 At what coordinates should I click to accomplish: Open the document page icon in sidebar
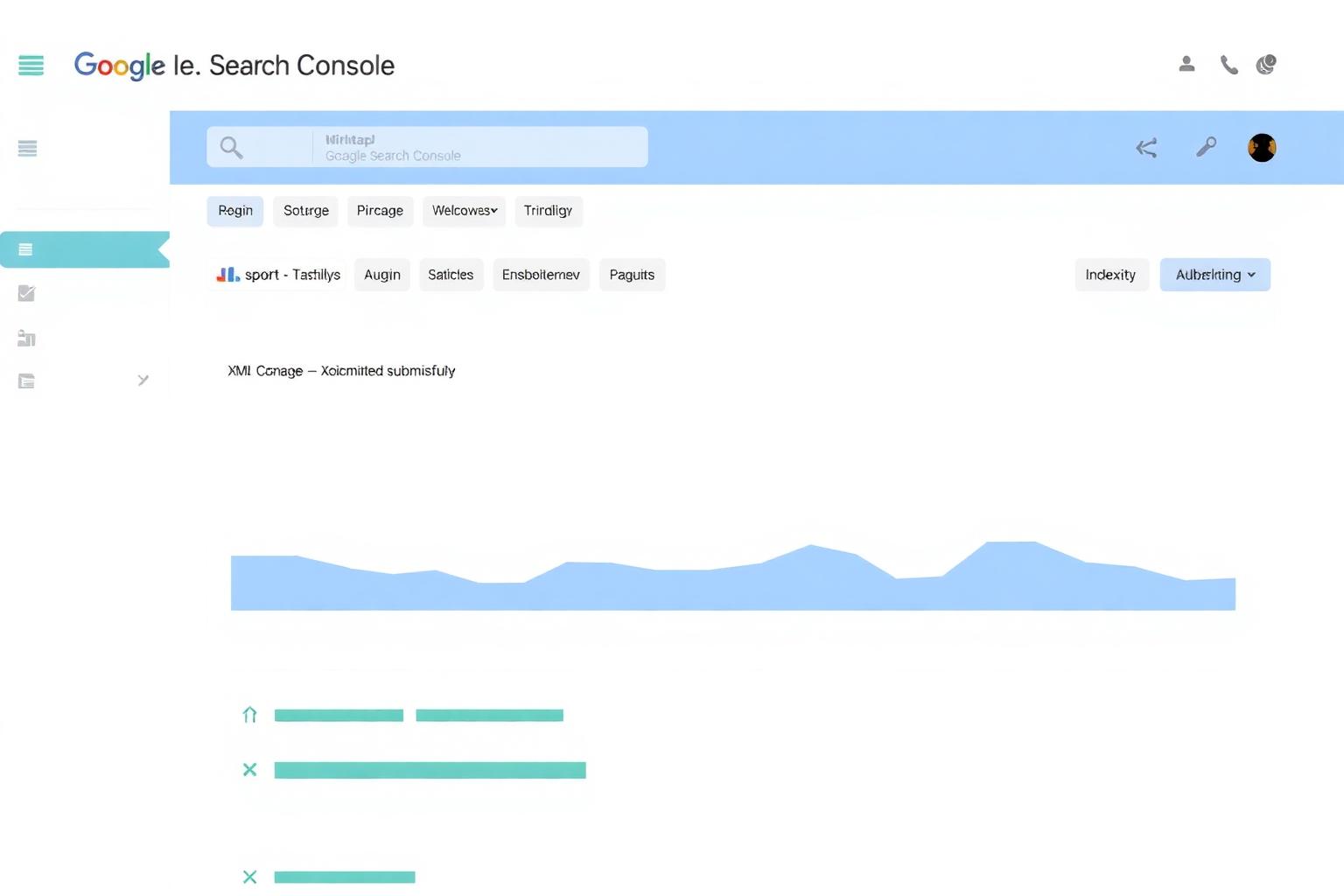[26, 381]
